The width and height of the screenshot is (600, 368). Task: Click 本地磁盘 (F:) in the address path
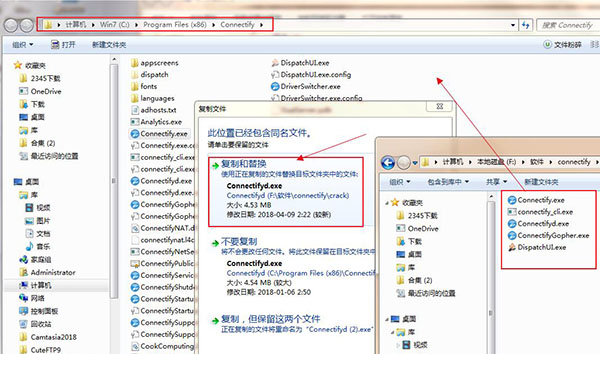(x=496, y=162)
